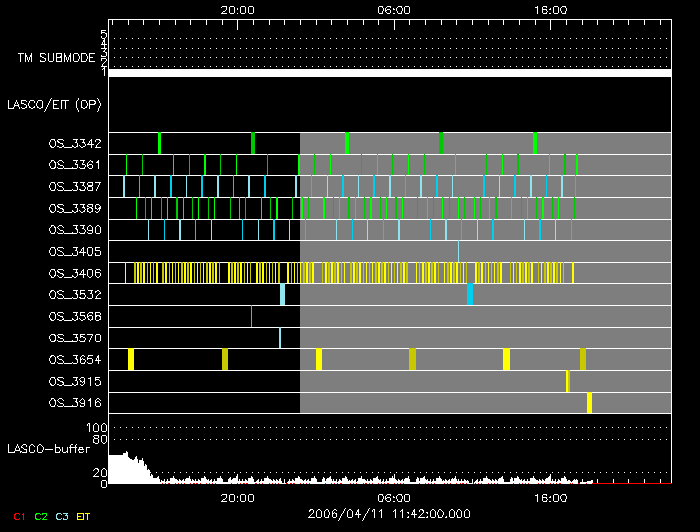The width and height of the screenshot is (700, 532).
Task: Click the TM SUBMODE label
Action: pyautogui.click(x=58, y=58)
